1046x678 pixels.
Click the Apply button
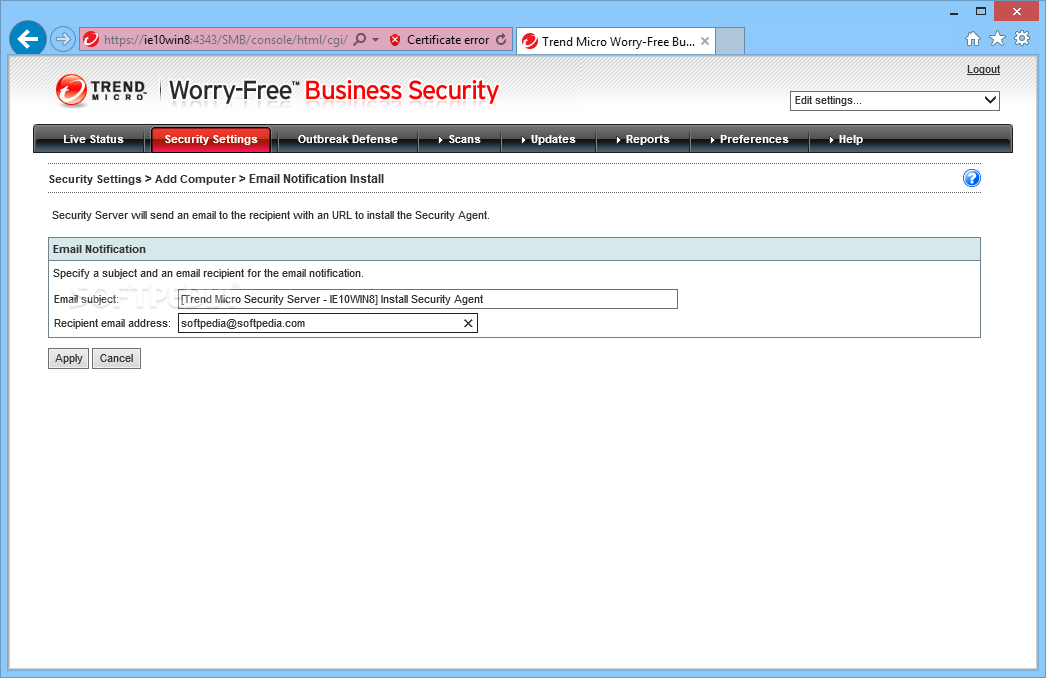point(69,358)
